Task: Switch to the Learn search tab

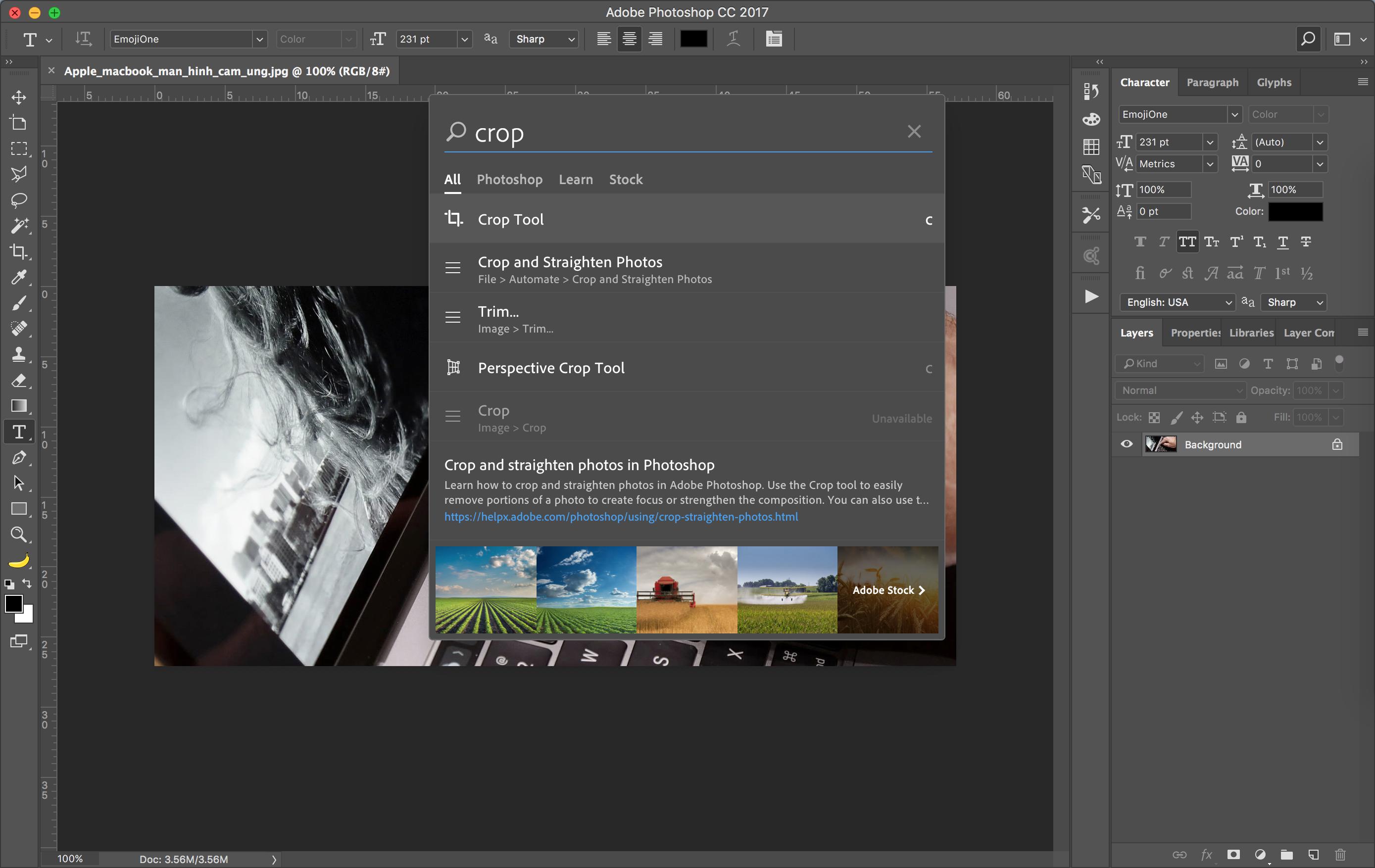Action: pyautogui.click(x=575, y=179)
